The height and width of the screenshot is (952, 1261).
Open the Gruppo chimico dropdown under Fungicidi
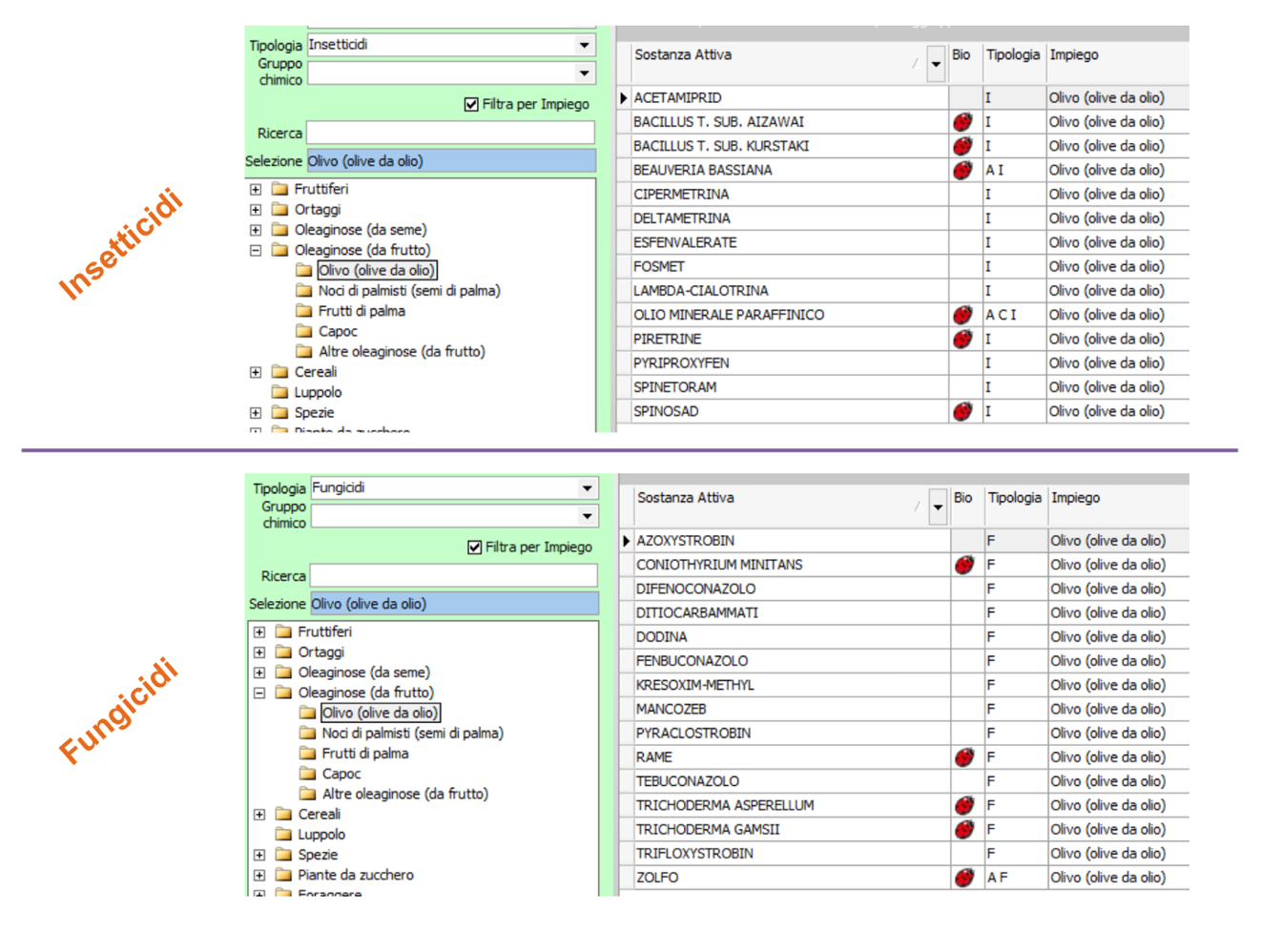click(588, 516)
